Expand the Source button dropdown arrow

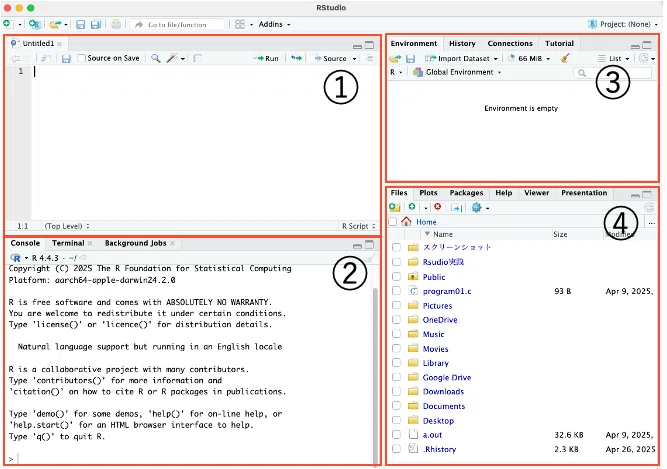[x=354, y=59]
